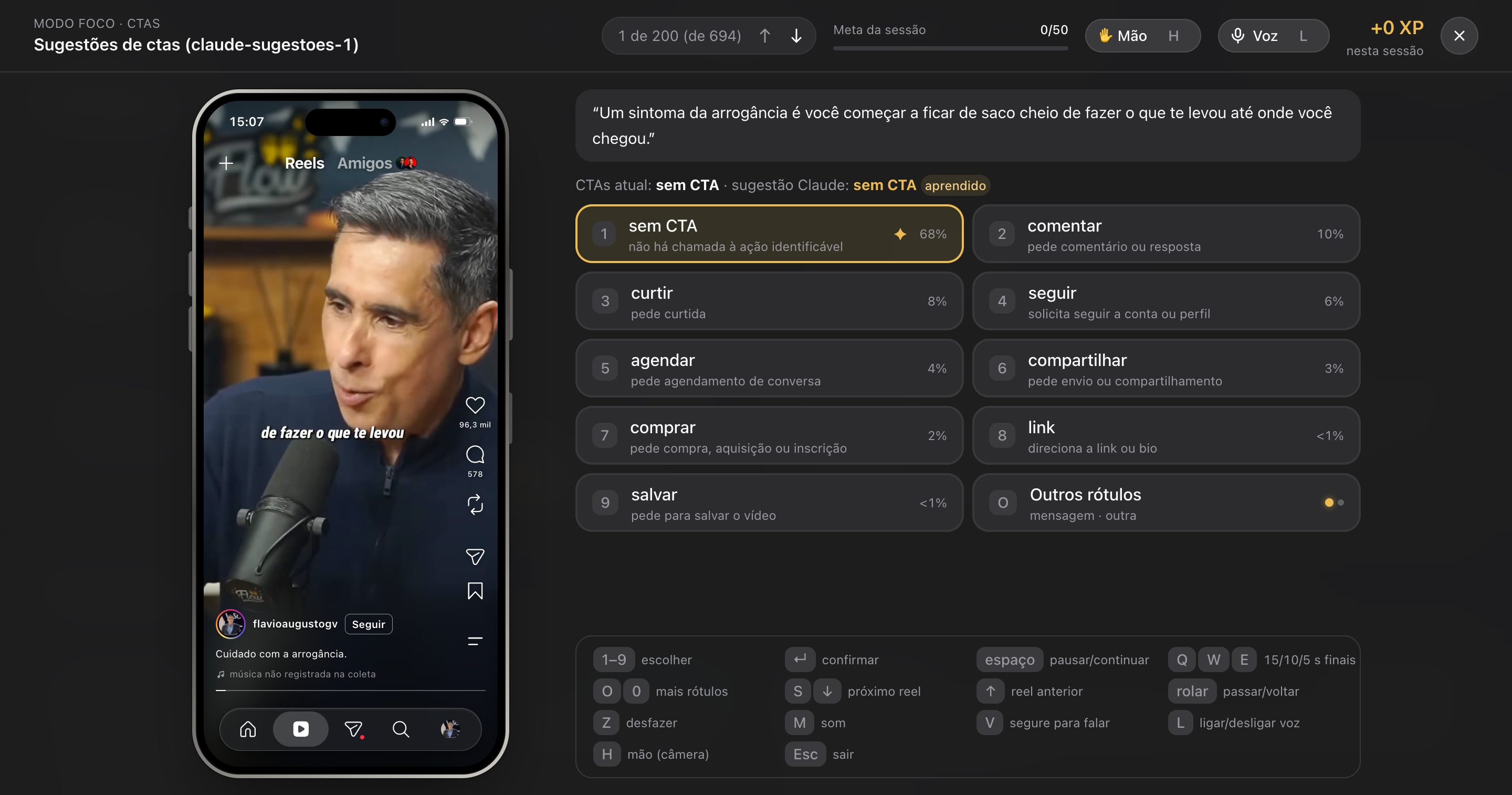Screen dimensions: 1512x795
Task: Close the focus mode with the X button
Action: tap(1459, 36)
